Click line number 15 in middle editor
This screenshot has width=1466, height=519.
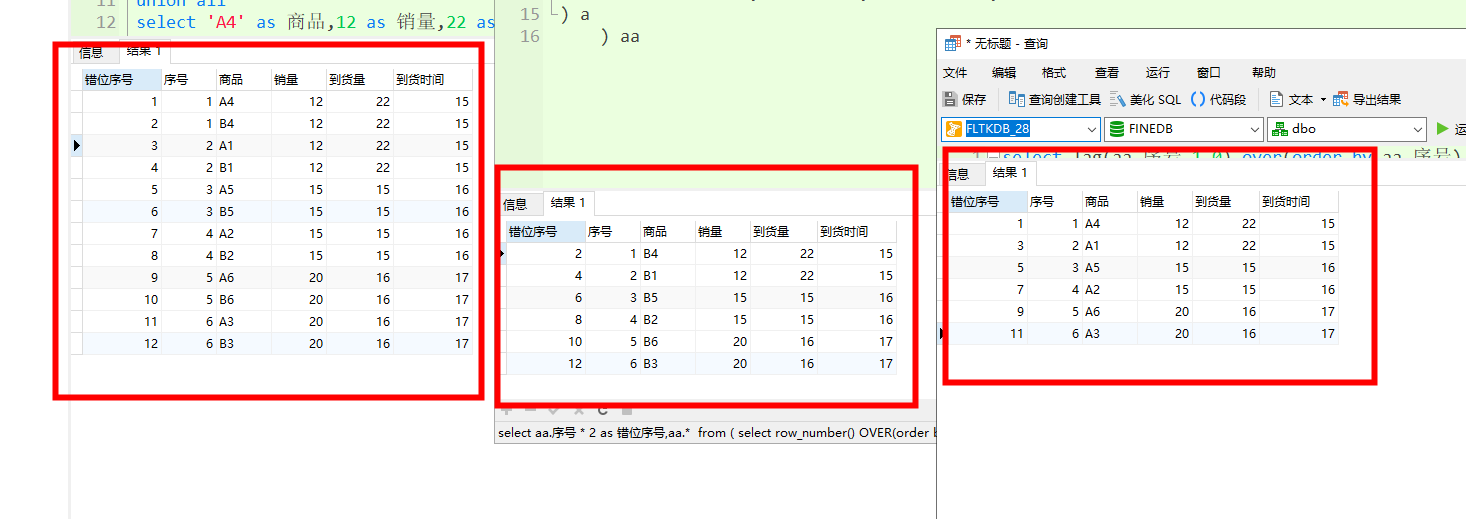[530, 14]
